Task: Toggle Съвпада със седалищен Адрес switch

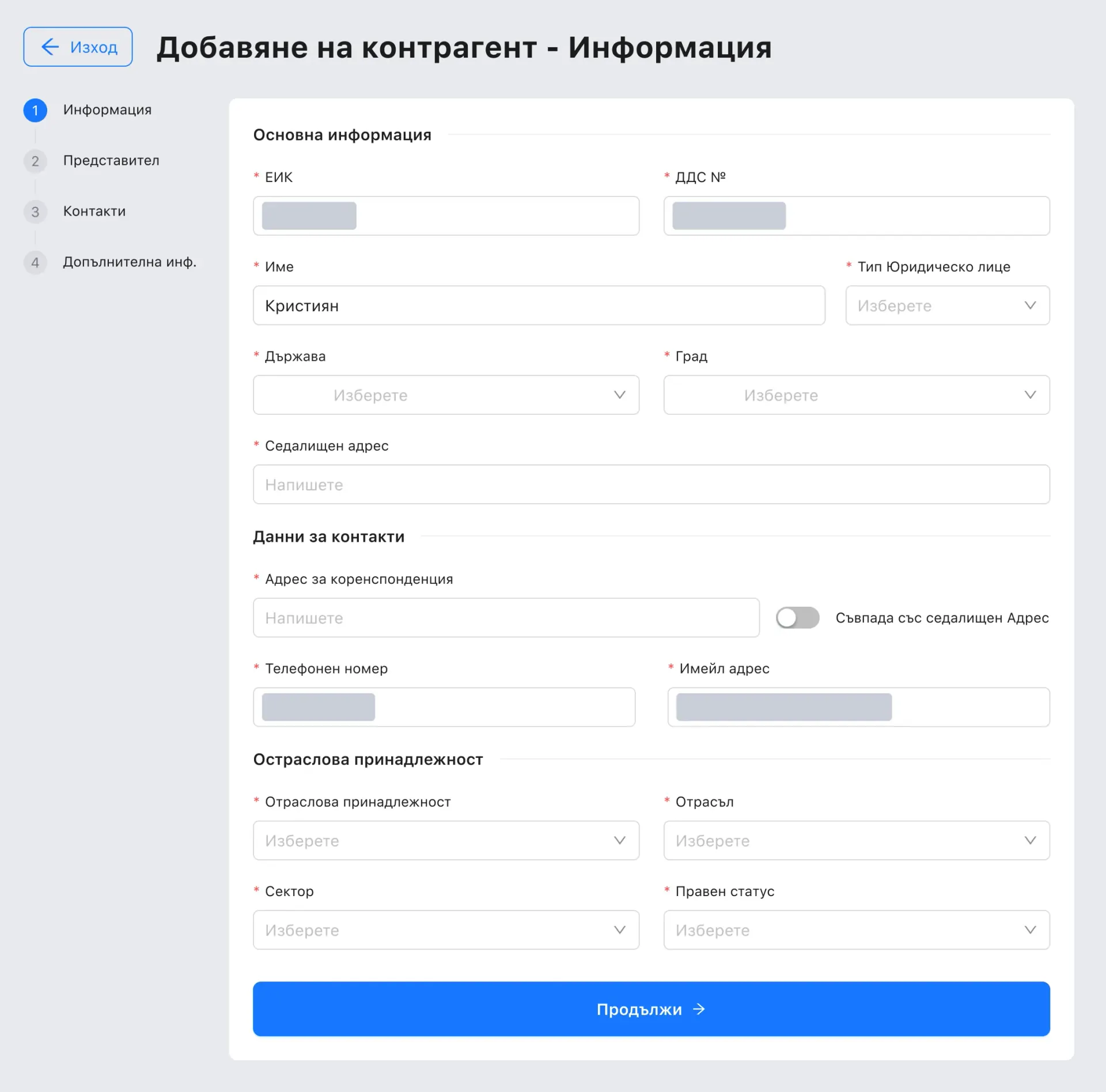Action: tap(797, 618)
